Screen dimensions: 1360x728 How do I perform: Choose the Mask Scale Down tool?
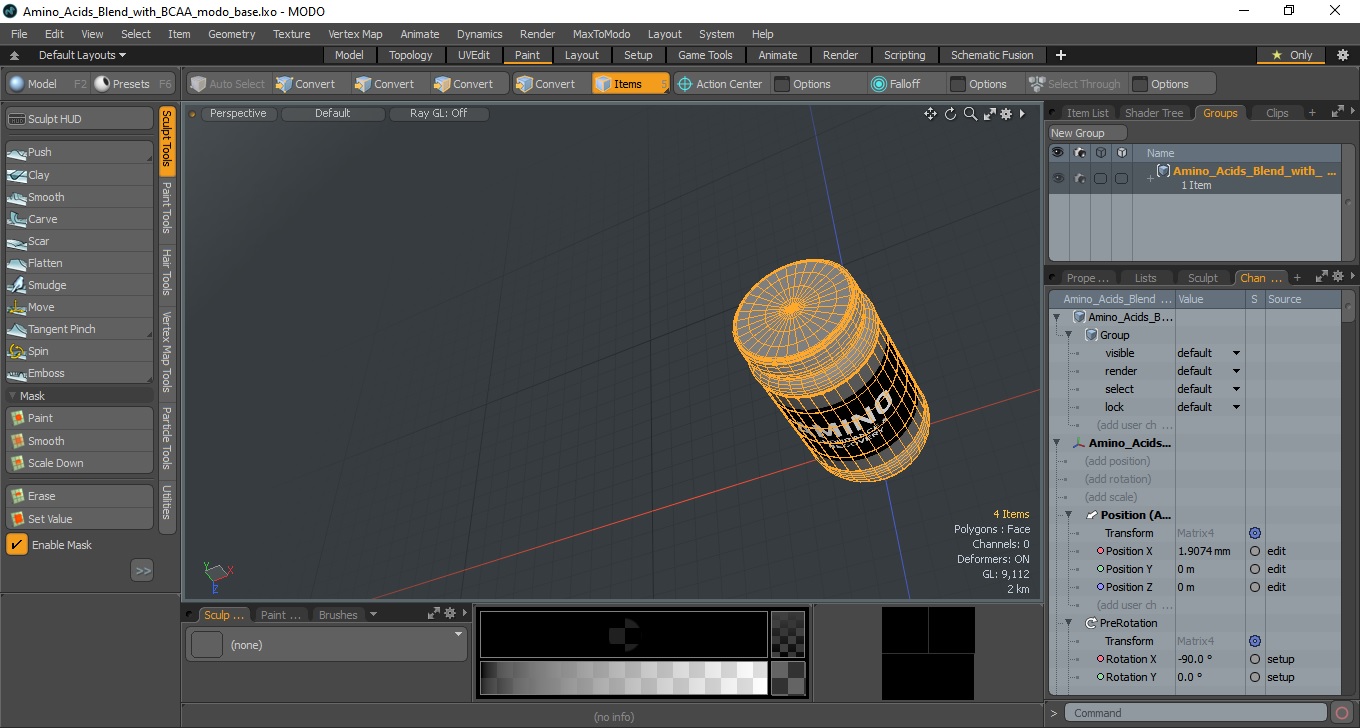tap(80, 463)
